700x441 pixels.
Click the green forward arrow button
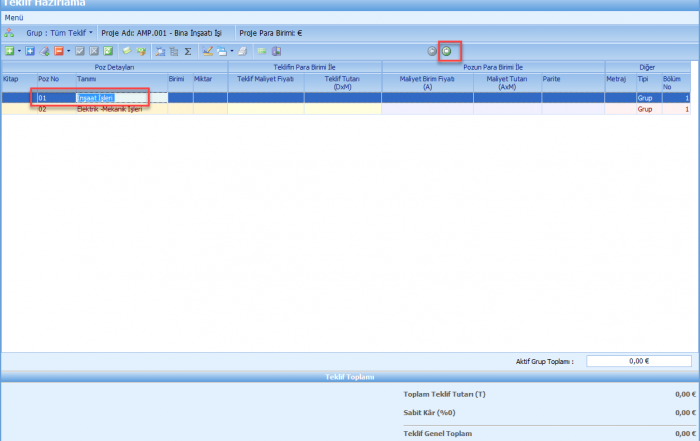(447, 50)
